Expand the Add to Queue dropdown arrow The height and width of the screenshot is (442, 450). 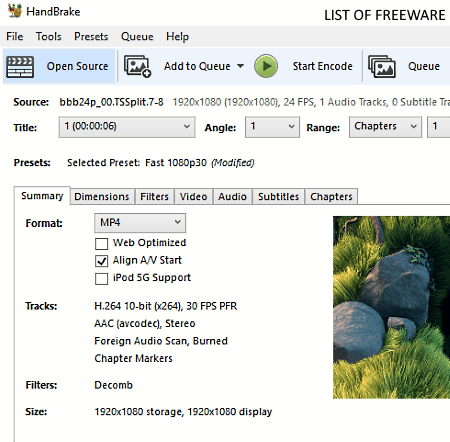pos(240,66)
